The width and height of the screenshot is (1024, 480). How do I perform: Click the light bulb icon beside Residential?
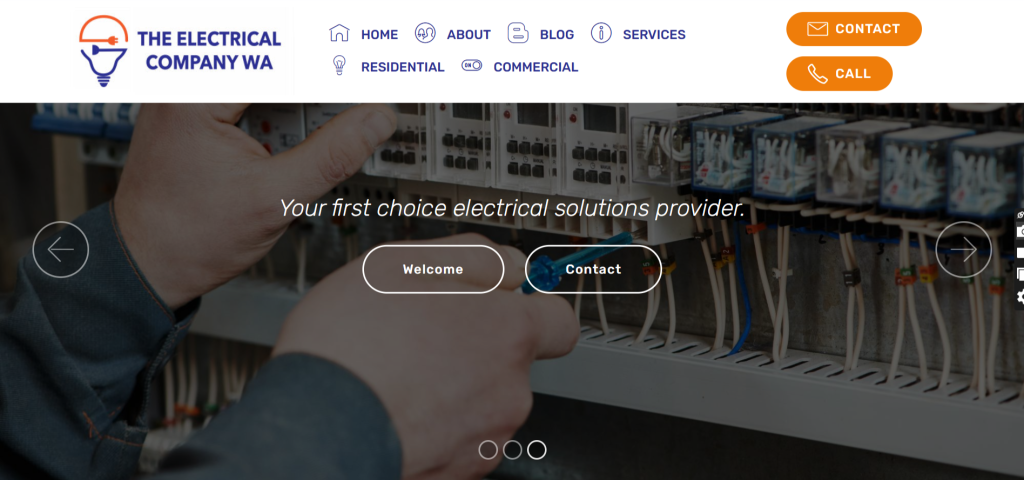point(339,65)
